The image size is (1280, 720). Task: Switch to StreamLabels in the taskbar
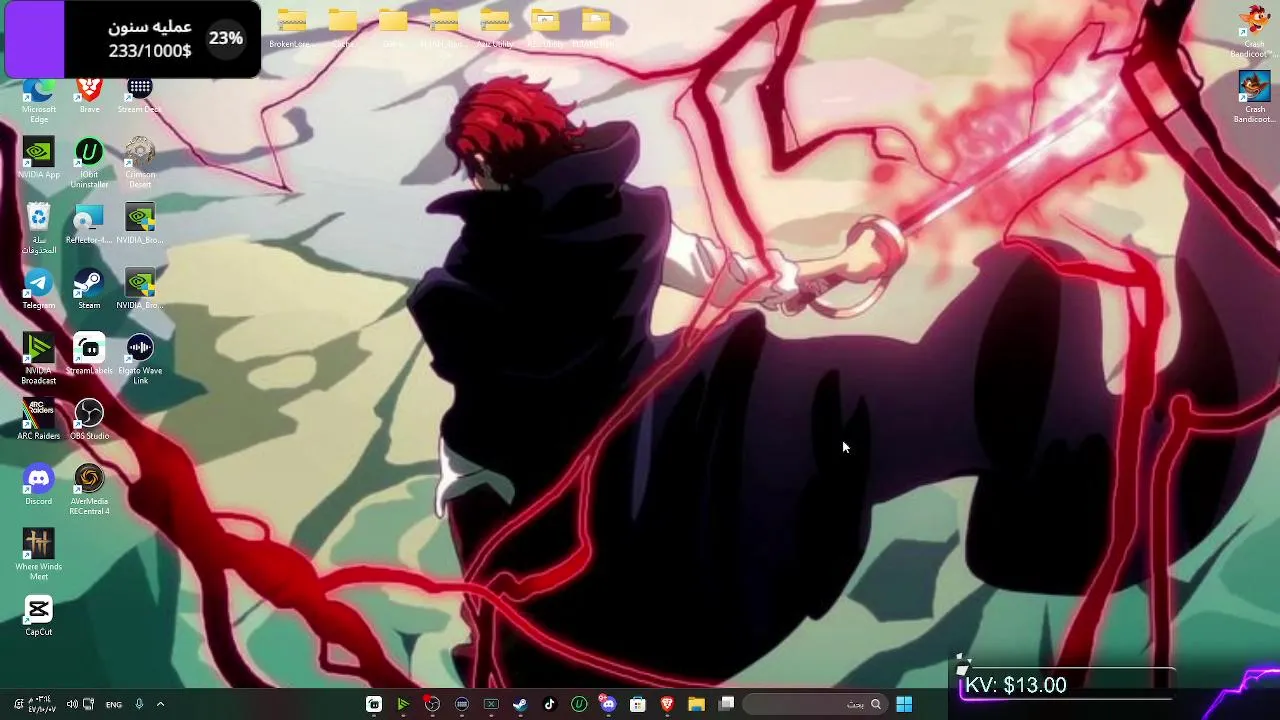point(373,704)
